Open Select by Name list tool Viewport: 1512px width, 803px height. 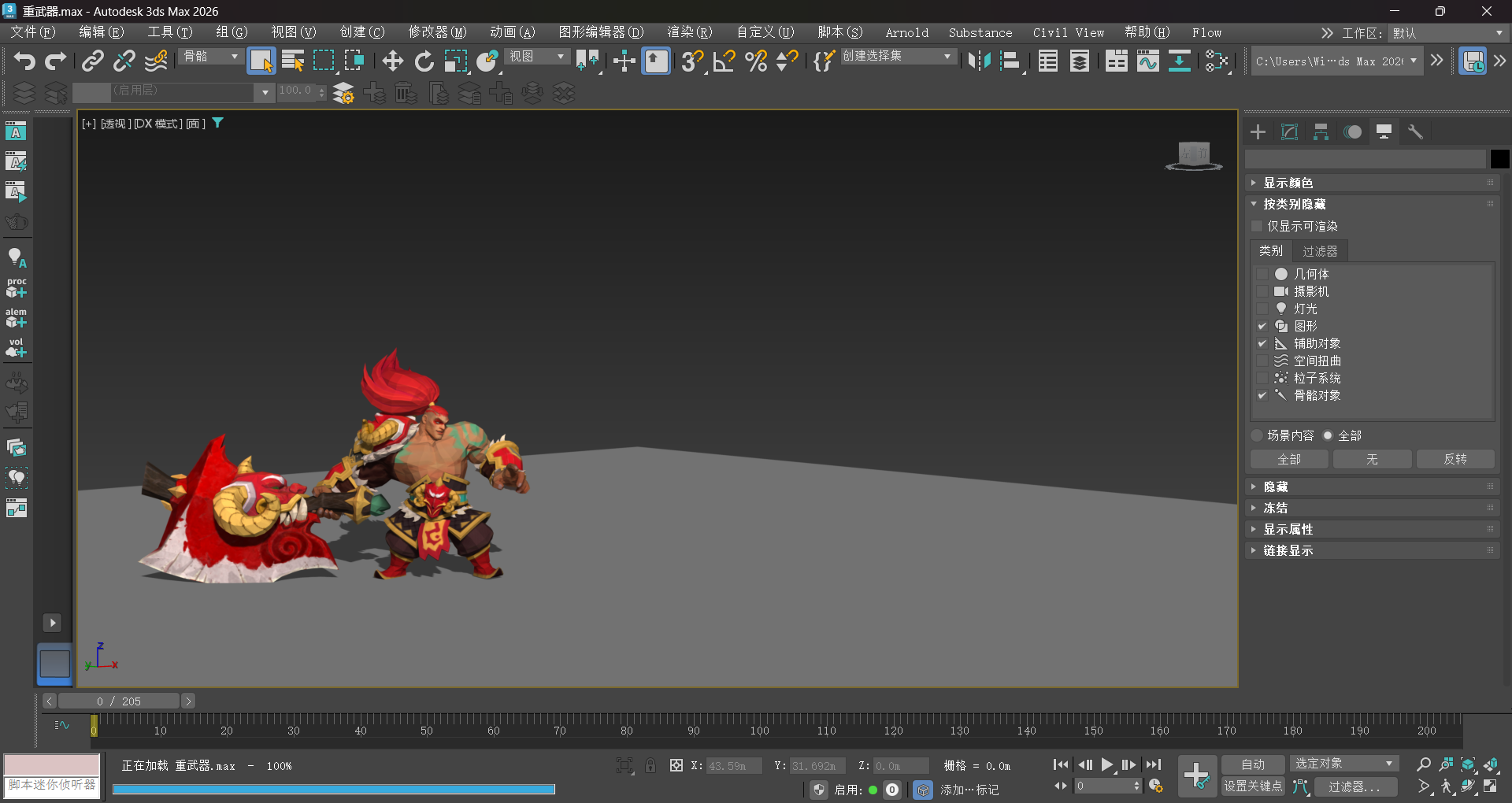point(293,61)
